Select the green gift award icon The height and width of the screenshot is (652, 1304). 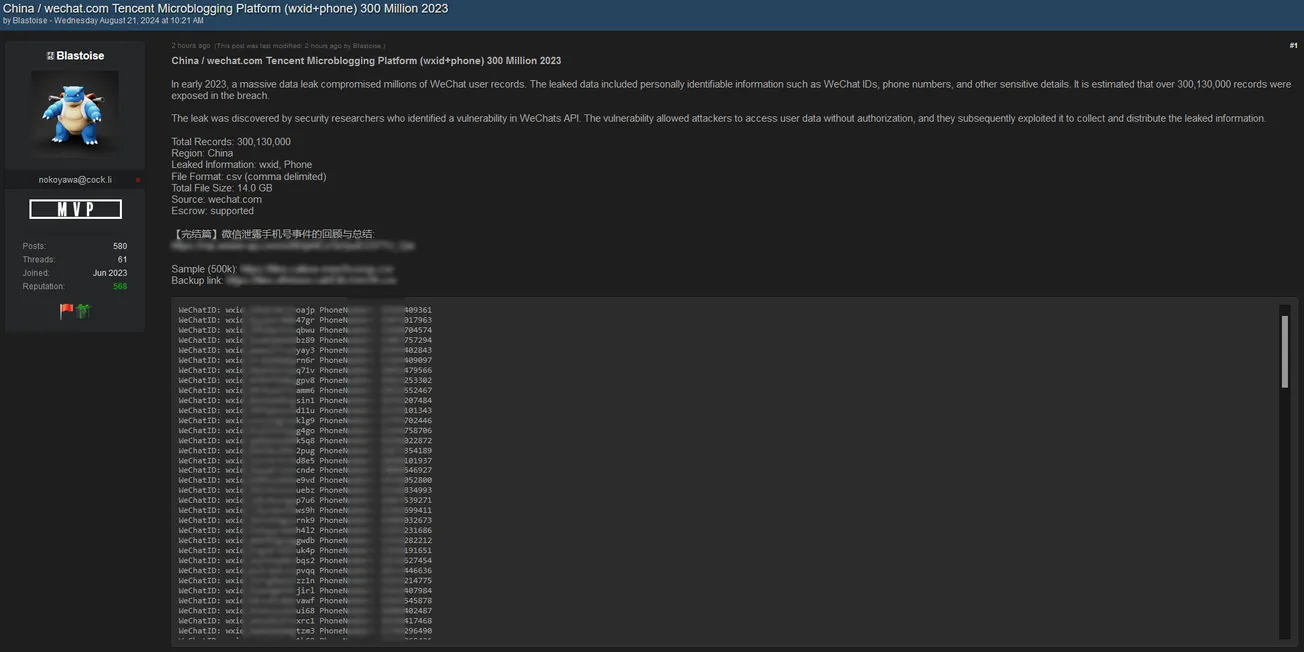83,311
